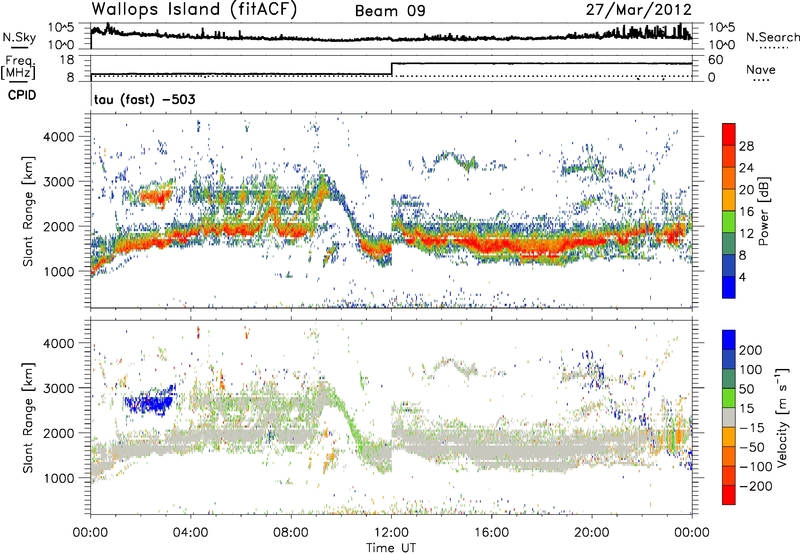
Task: Click the tau (fast) -503 text
Action: [144, 99]
